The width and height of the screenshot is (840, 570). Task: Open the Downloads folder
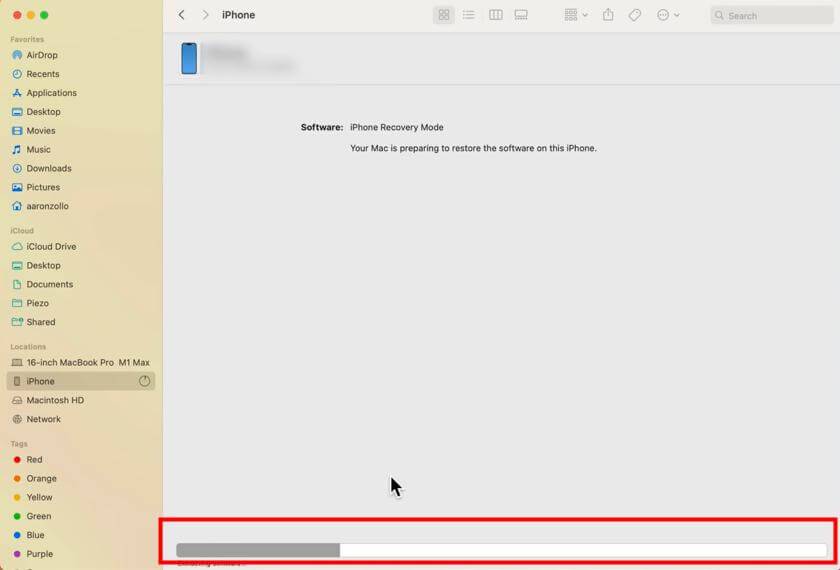pyautogui.click(x=80, y=168)
